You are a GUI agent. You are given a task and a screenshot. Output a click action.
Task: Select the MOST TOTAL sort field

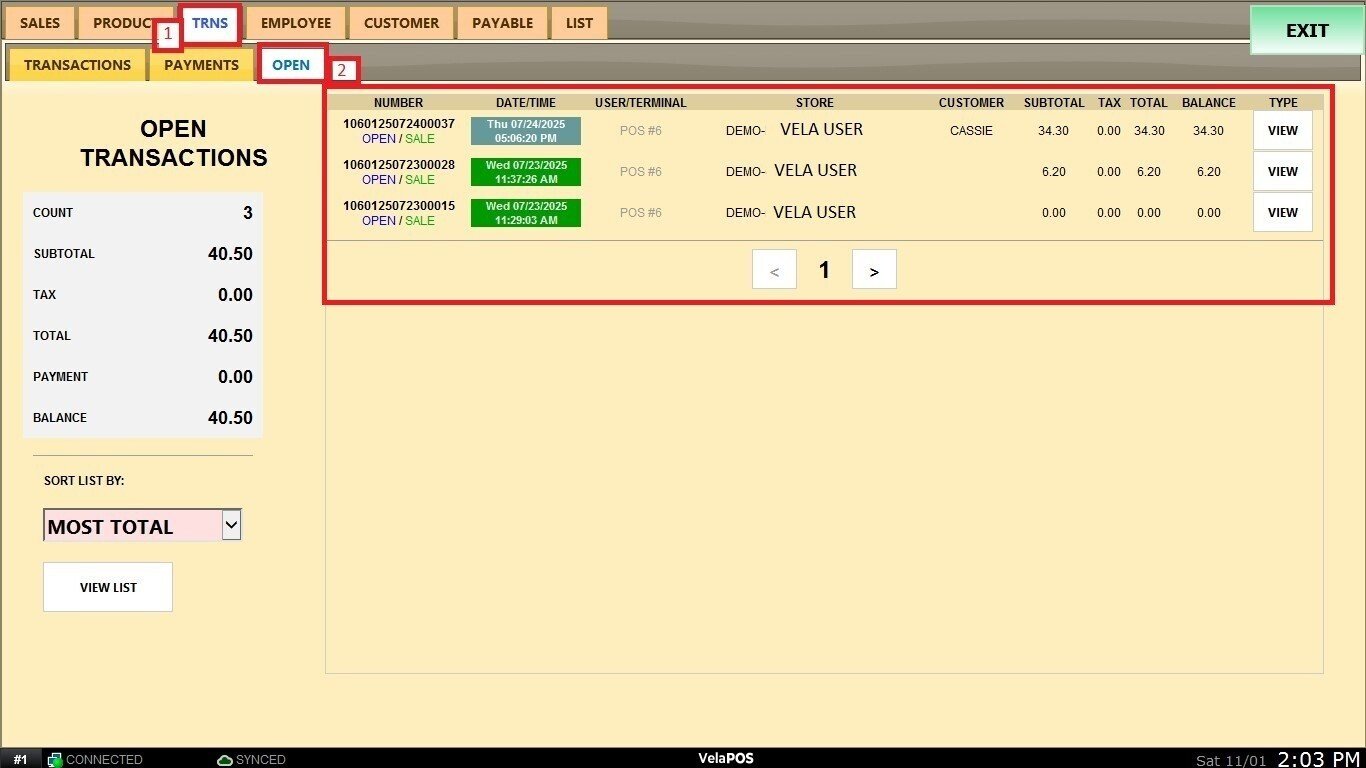coord(131,526)
